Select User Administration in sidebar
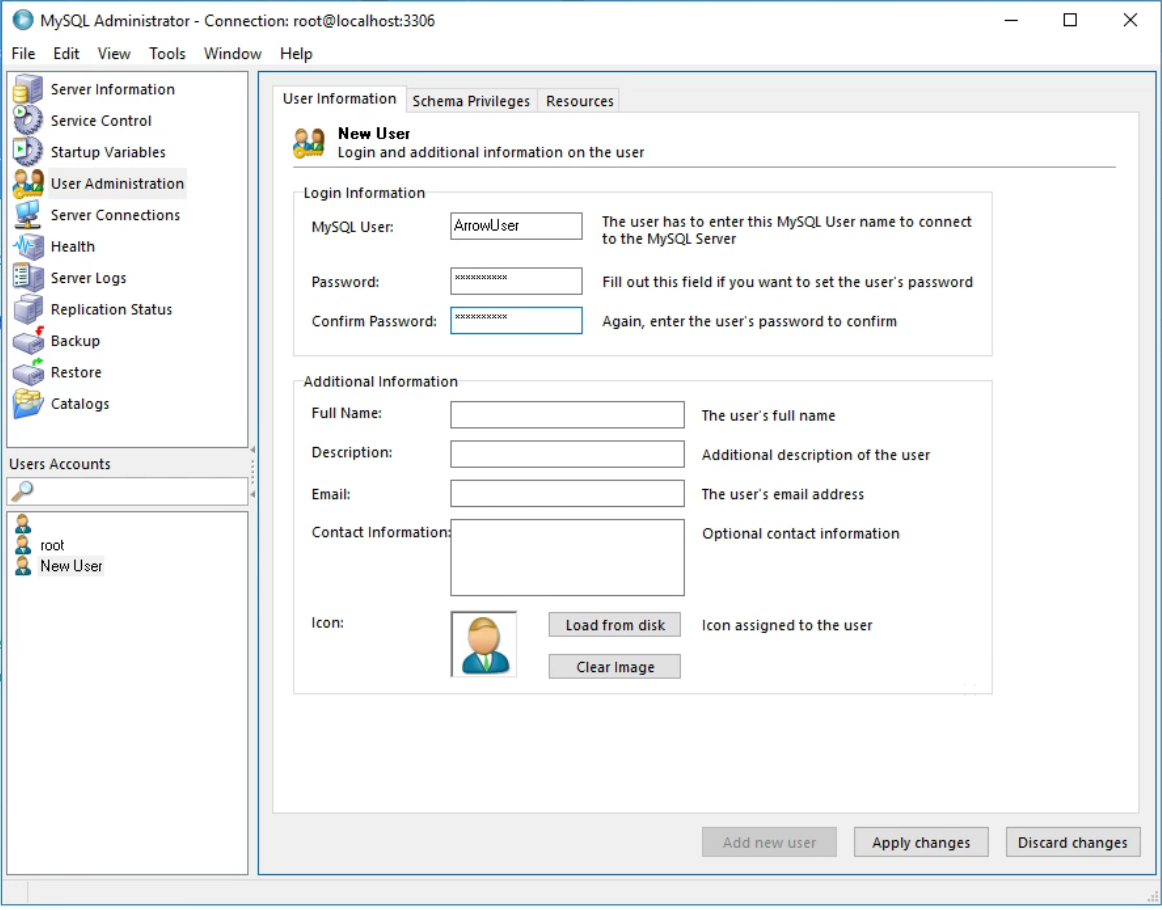 point(117,183)
